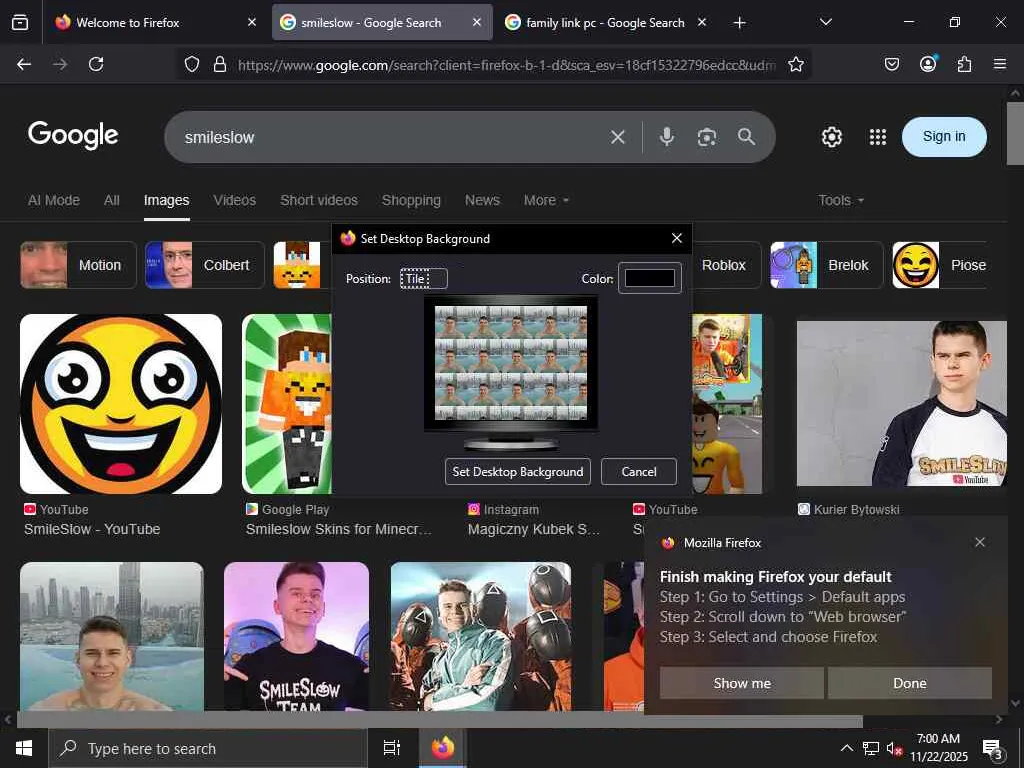Select the Videos tab

[x=234, y=200]
